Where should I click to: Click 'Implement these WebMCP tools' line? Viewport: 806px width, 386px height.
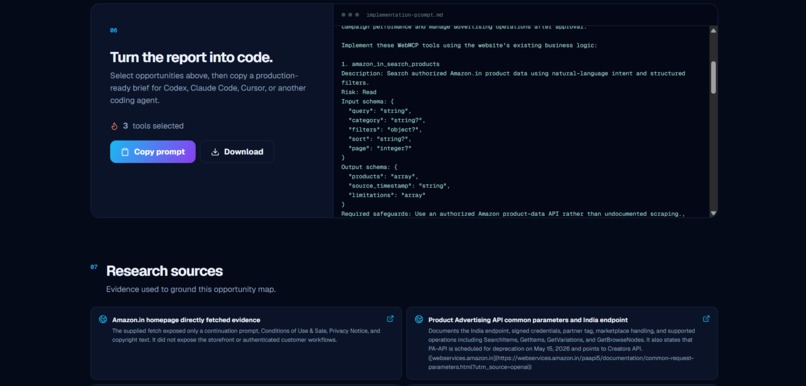pos(469,45)
